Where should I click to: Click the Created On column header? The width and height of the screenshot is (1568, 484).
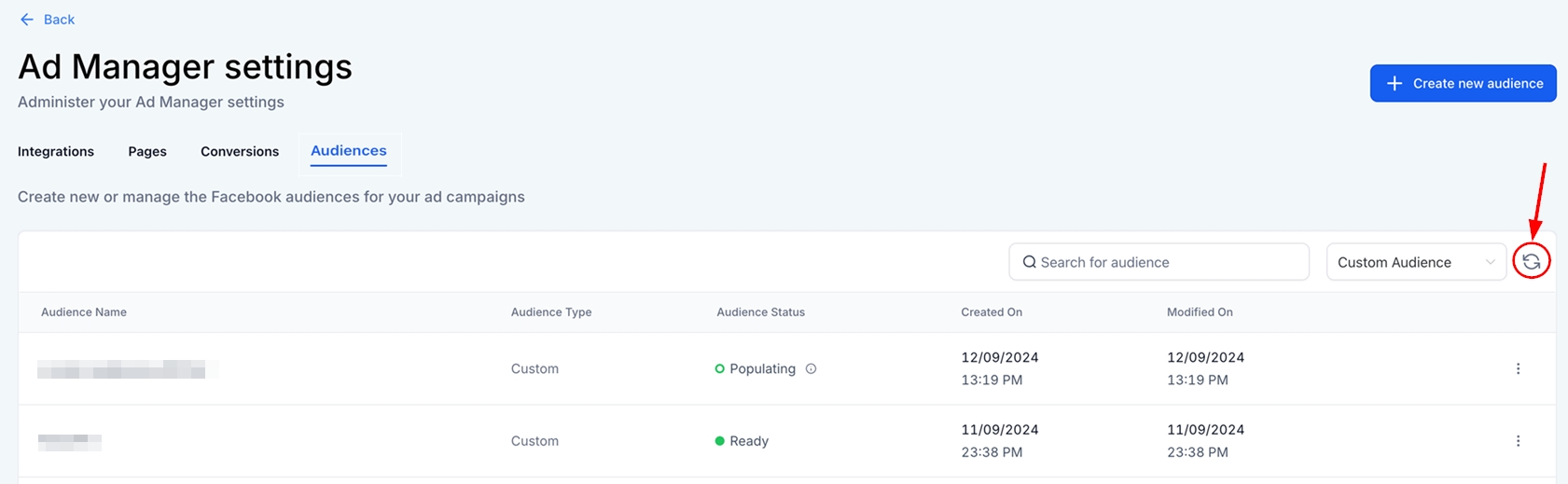(992, 312)
